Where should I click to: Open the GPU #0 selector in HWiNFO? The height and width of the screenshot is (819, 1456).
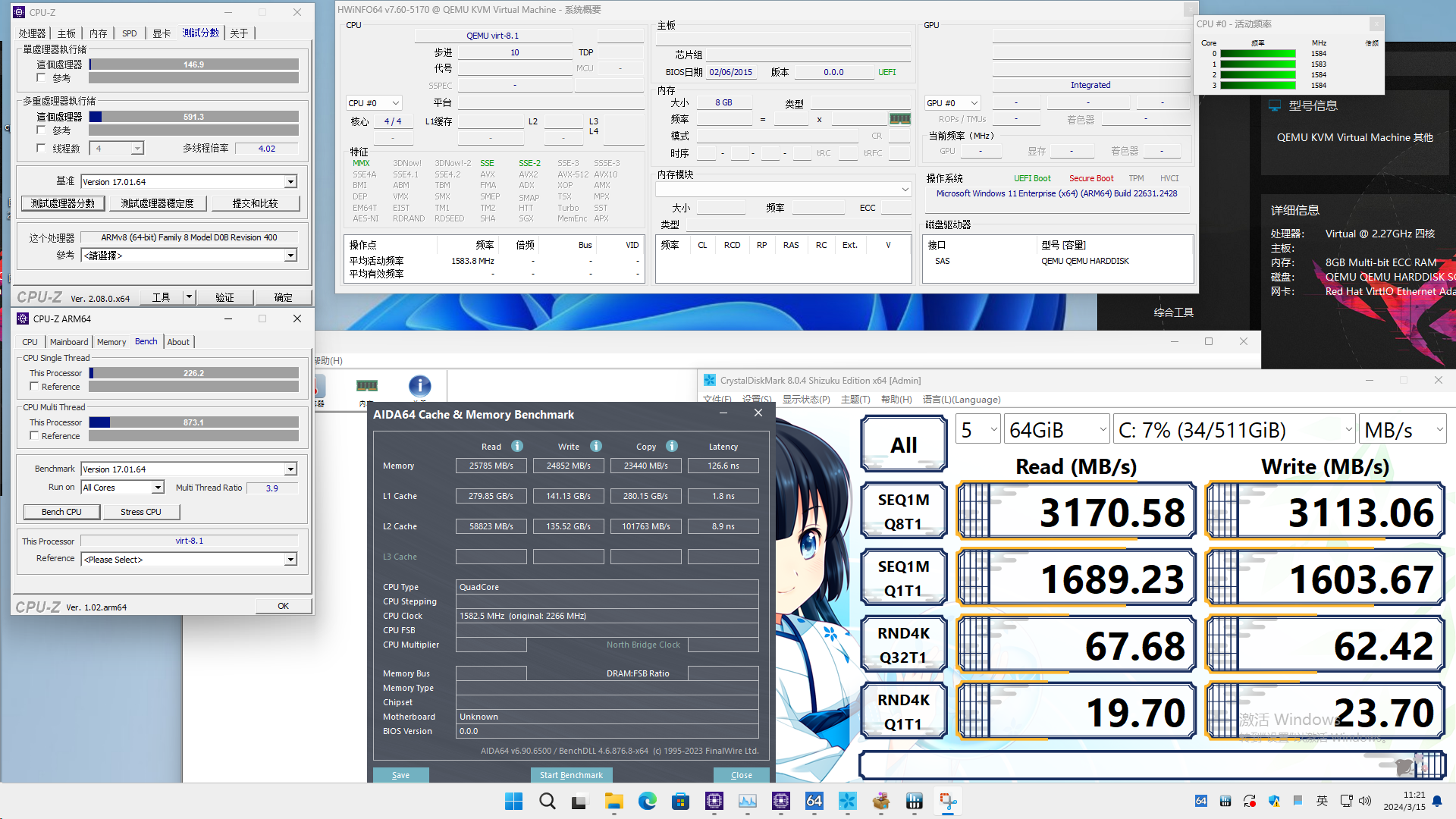pyautogui.click(x=952, y=103)
